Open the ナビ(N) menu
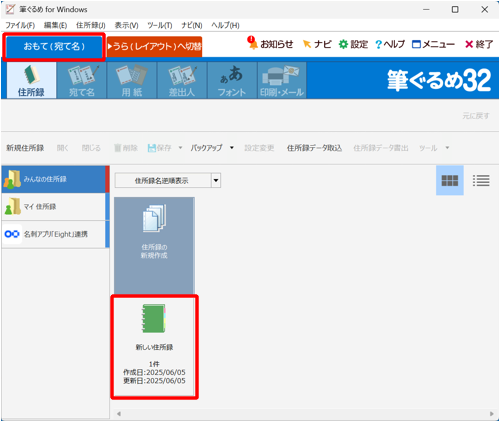500x422 pixels. [192, 25]
